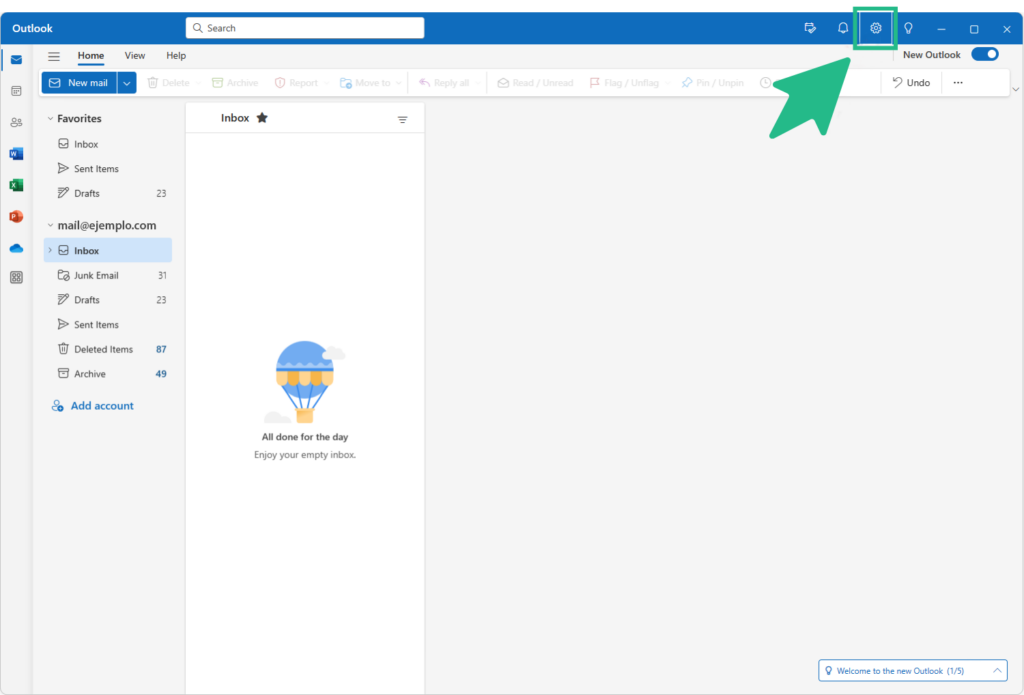Toggle navigation pane with hamburger icon
The image size is (1024, 695).
[x=54, y=56]
